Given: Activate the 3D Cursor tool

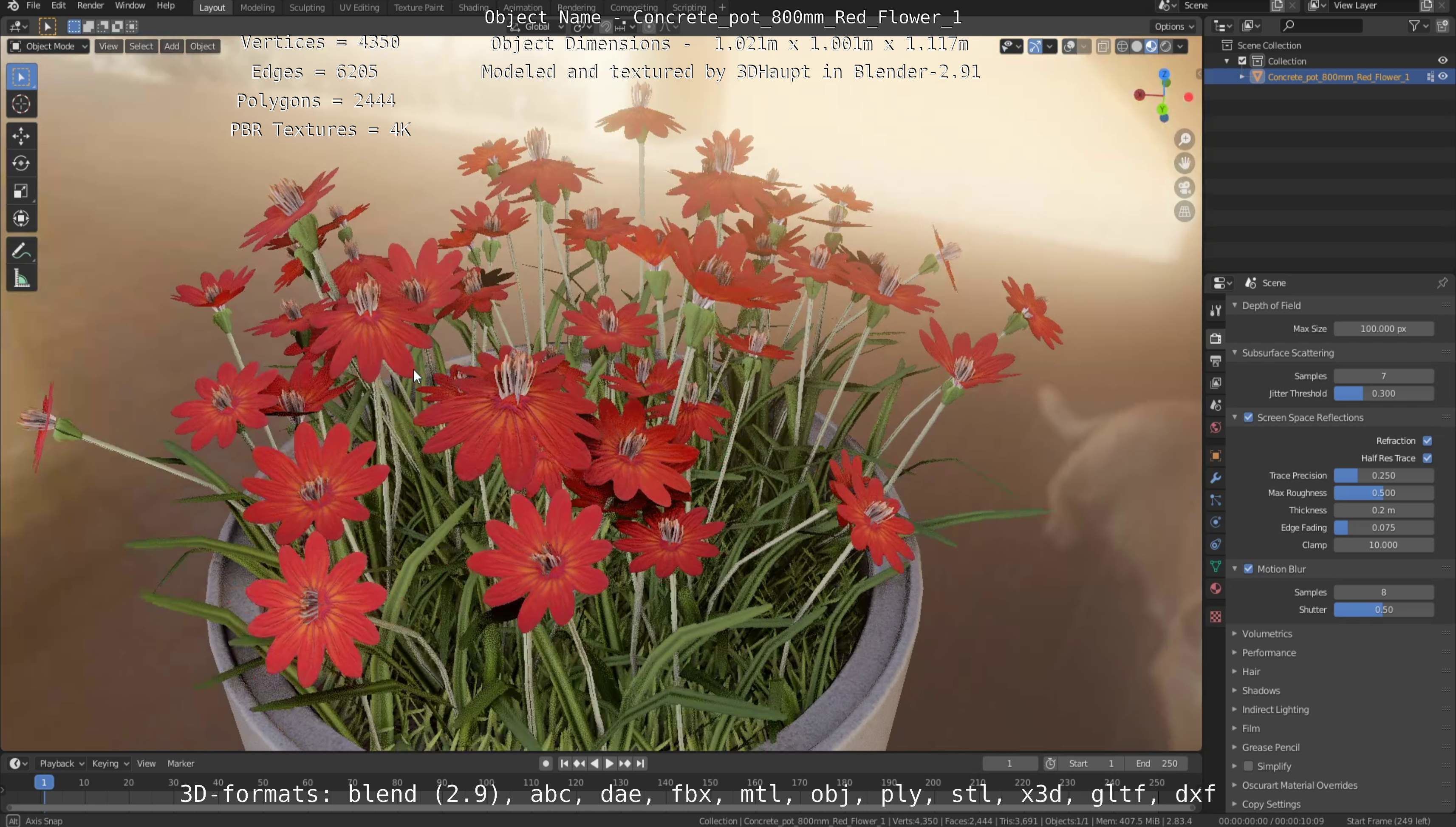Looking at the screenshot, I should 21,104.
